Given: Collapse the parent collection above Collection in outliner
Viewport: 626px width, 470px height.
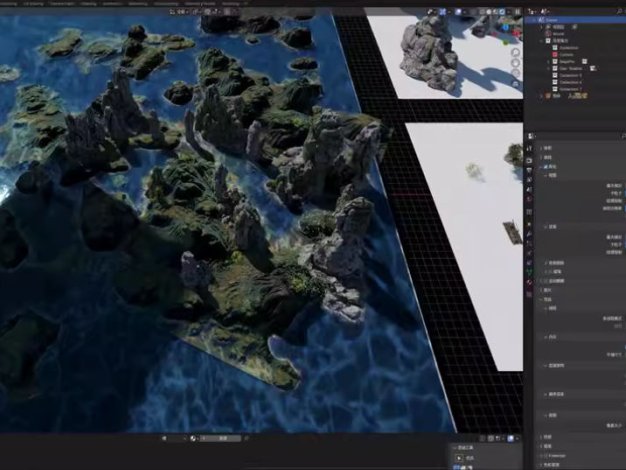Looking at the screenshot, I should (542, 41).
